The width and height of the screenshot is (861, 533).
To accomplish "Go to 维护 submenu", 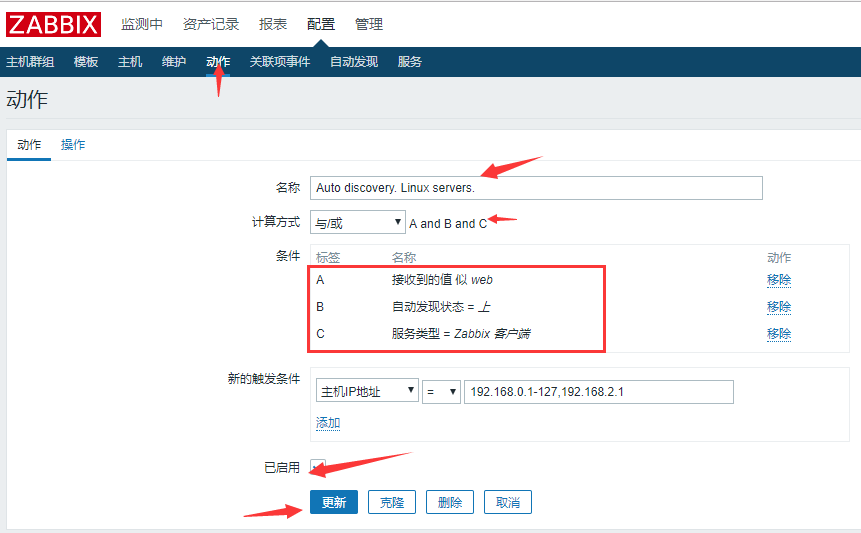I will (174, 62).
